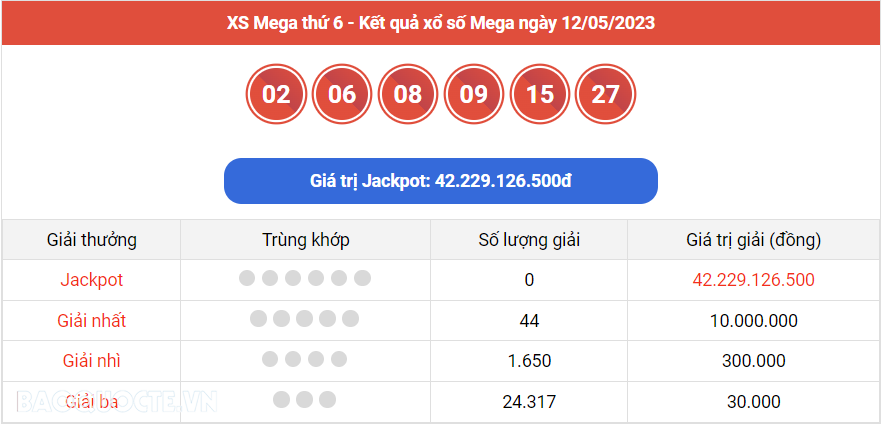The image size is (883, 425).
Task: Click the red 42.229.126.500 jackpot value cell
Action: (x=754, y=280)
